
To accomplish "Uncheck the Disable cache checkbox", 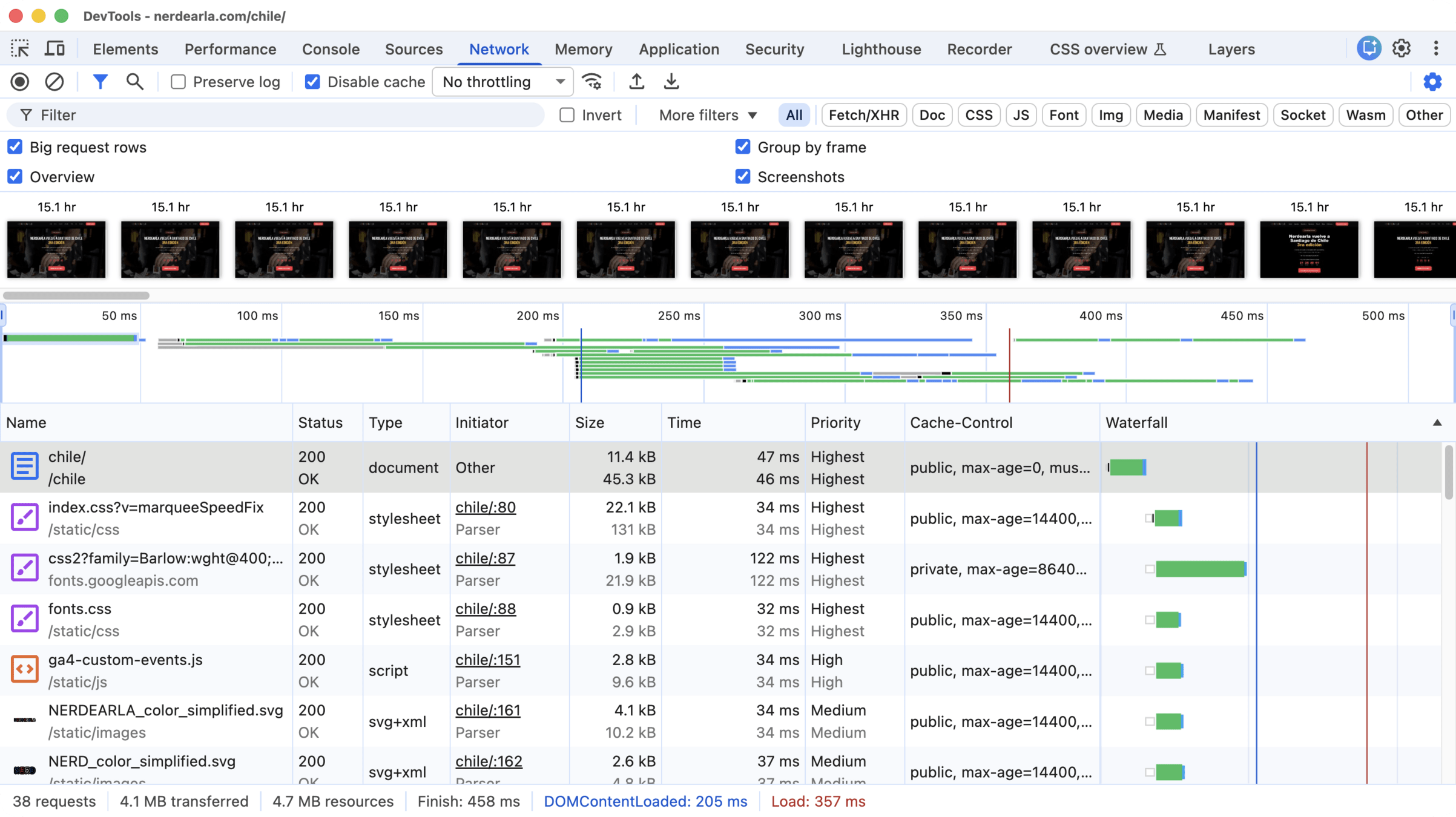I will 312,82.
